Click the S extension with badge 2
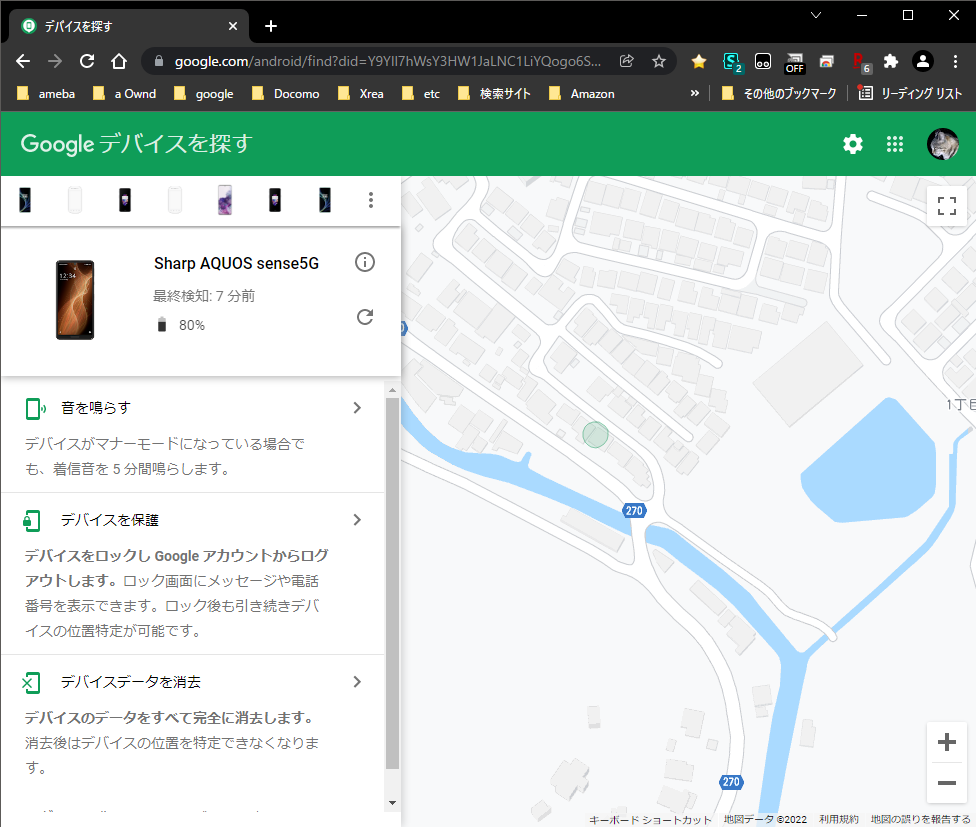This screenshot has width=976, height=827. pyautogui.click(x=731, y=62)
